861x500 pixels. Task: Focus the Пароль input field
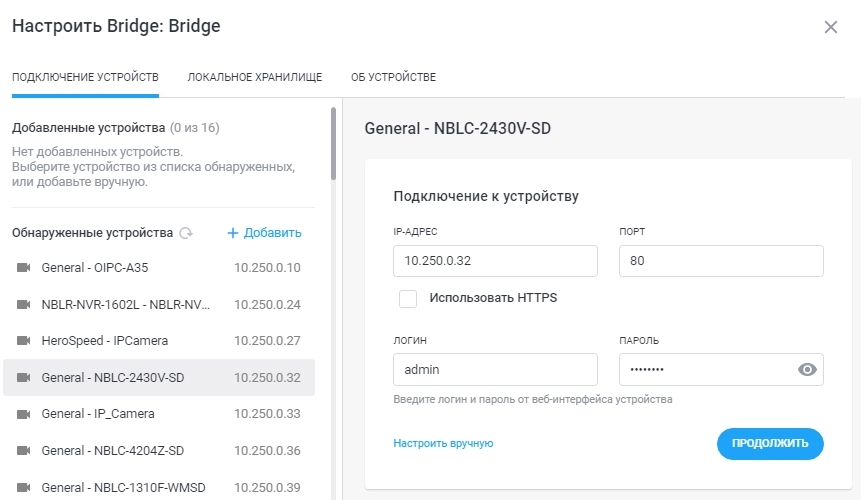(721, 369)
